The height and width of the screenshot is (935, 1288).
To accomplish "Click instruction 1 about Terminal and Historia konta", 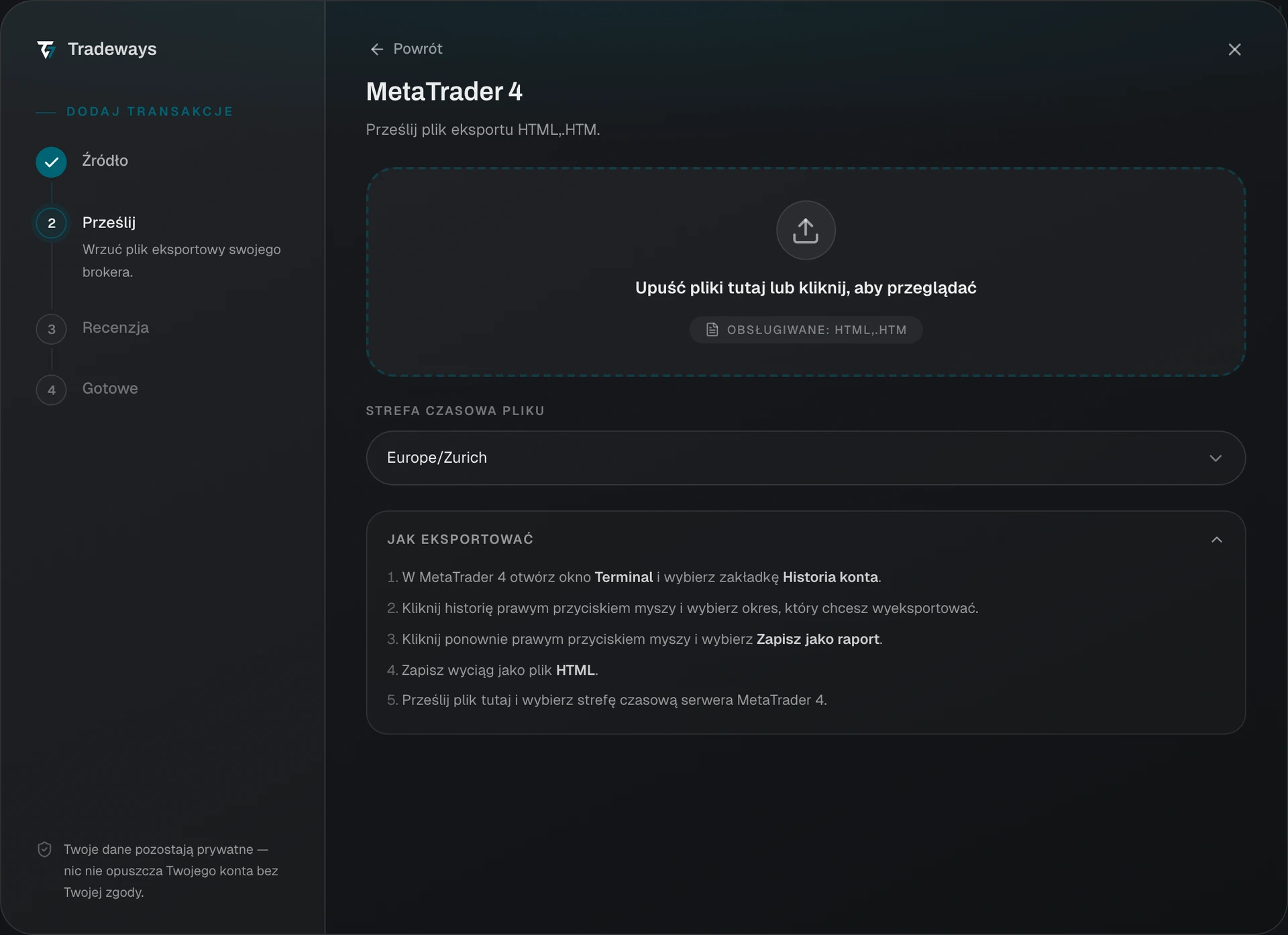I will 634,577.
